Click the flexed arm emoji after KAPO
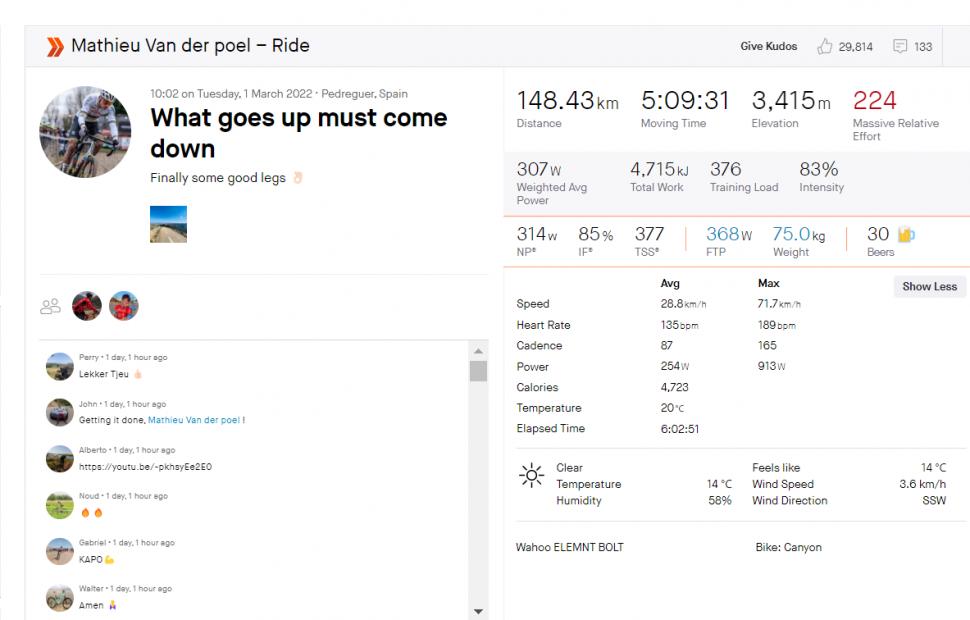Screen dimensions: 970x620 pyautogui.click(x=109, y=559)
